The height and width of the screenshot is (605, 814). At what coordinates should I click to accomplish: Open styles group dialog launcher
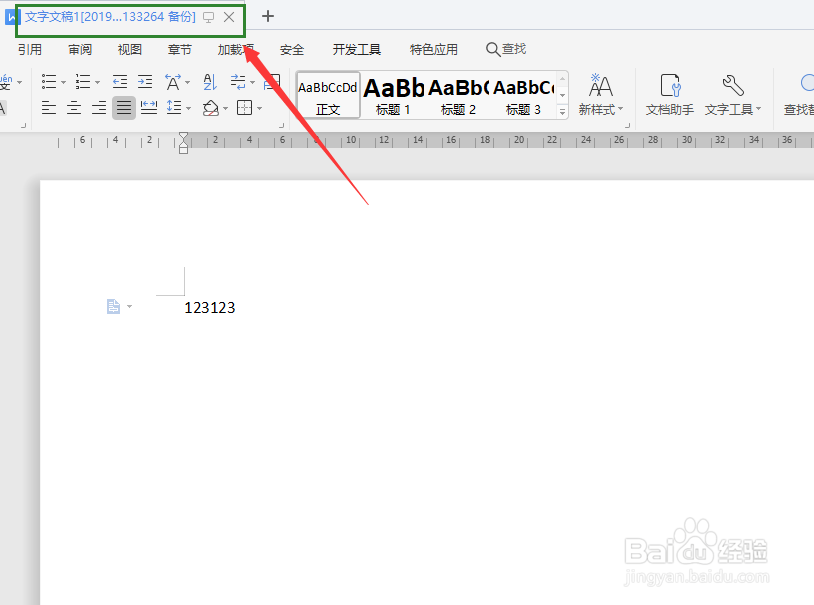pyautogui.click(x=627, y=125)
